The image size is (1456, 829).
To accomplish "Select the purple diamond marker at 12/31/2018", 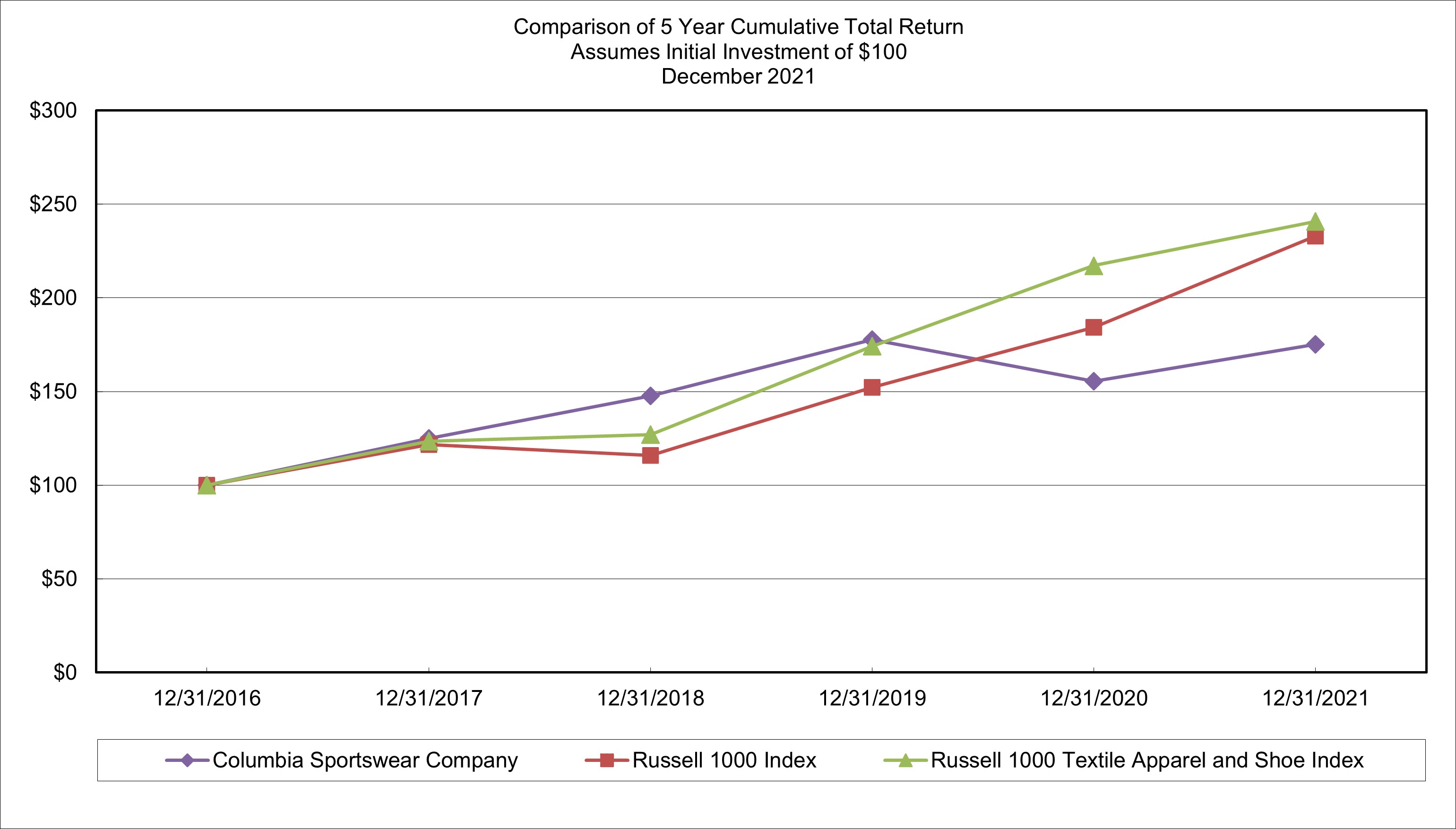I will (x=650, y=395).
